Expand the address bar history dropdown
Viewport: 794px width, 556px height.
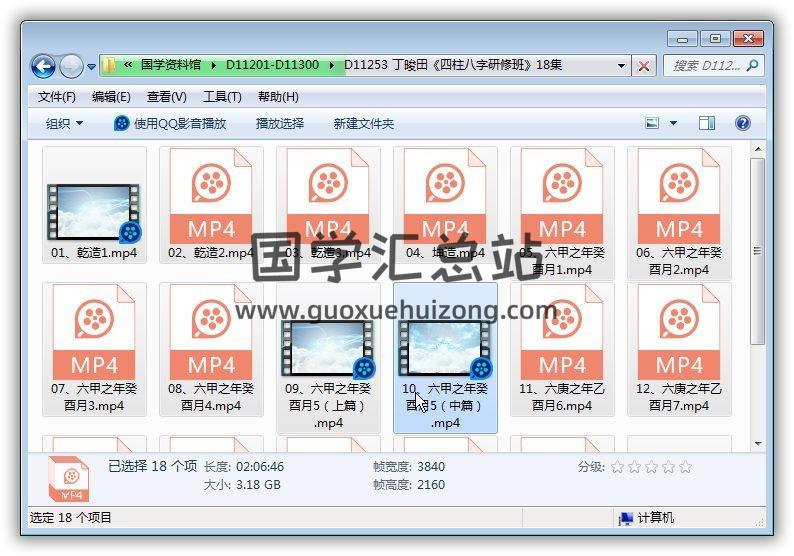click(x=621, y=66)
